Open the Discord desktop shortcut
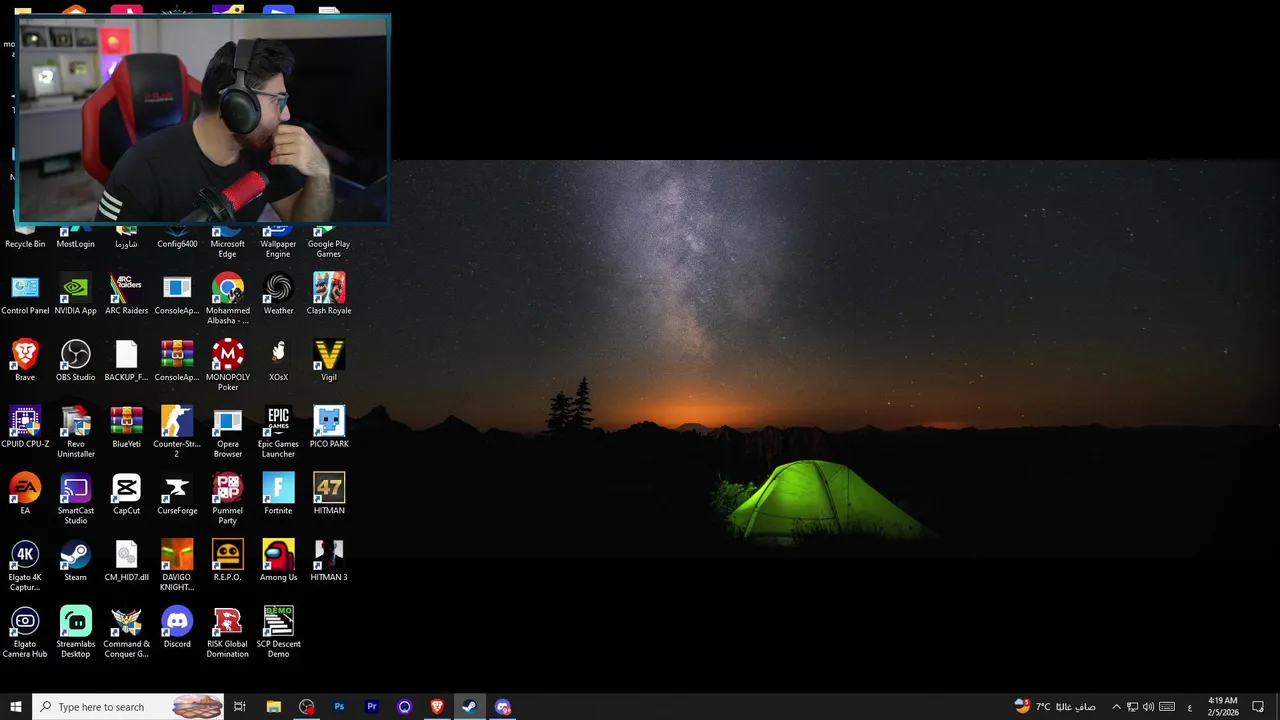Image resolution: width=1280 pixels, height=720 pixels. coord(177,628)
